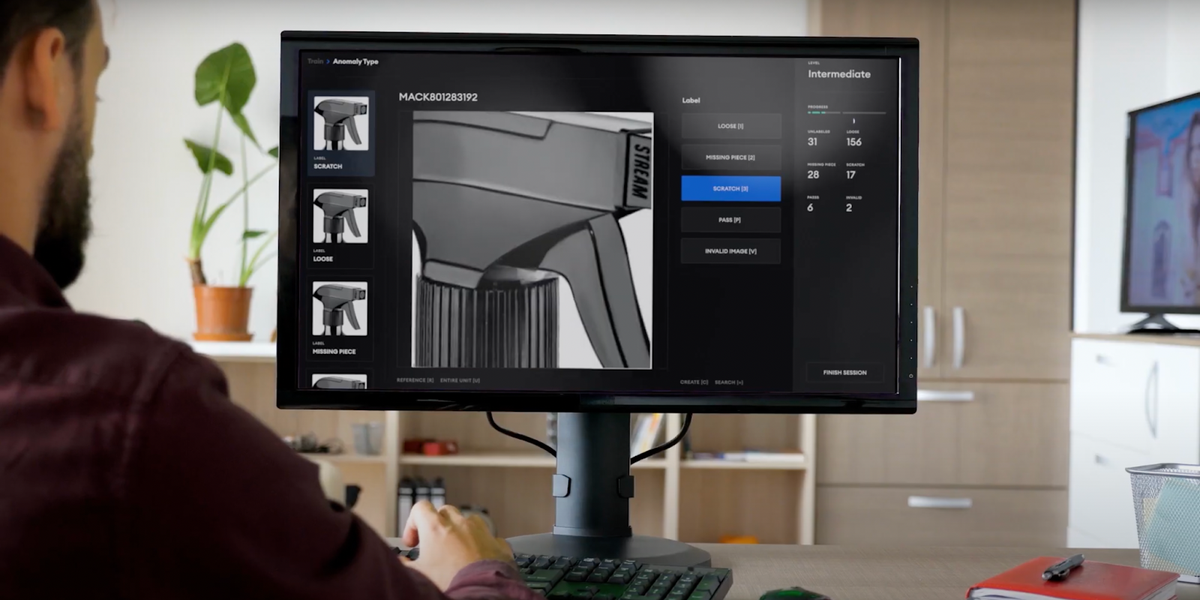Click the partially visible bottom thumbnail
Viewport: 1200px width, 600px height.
pos(340,381)
